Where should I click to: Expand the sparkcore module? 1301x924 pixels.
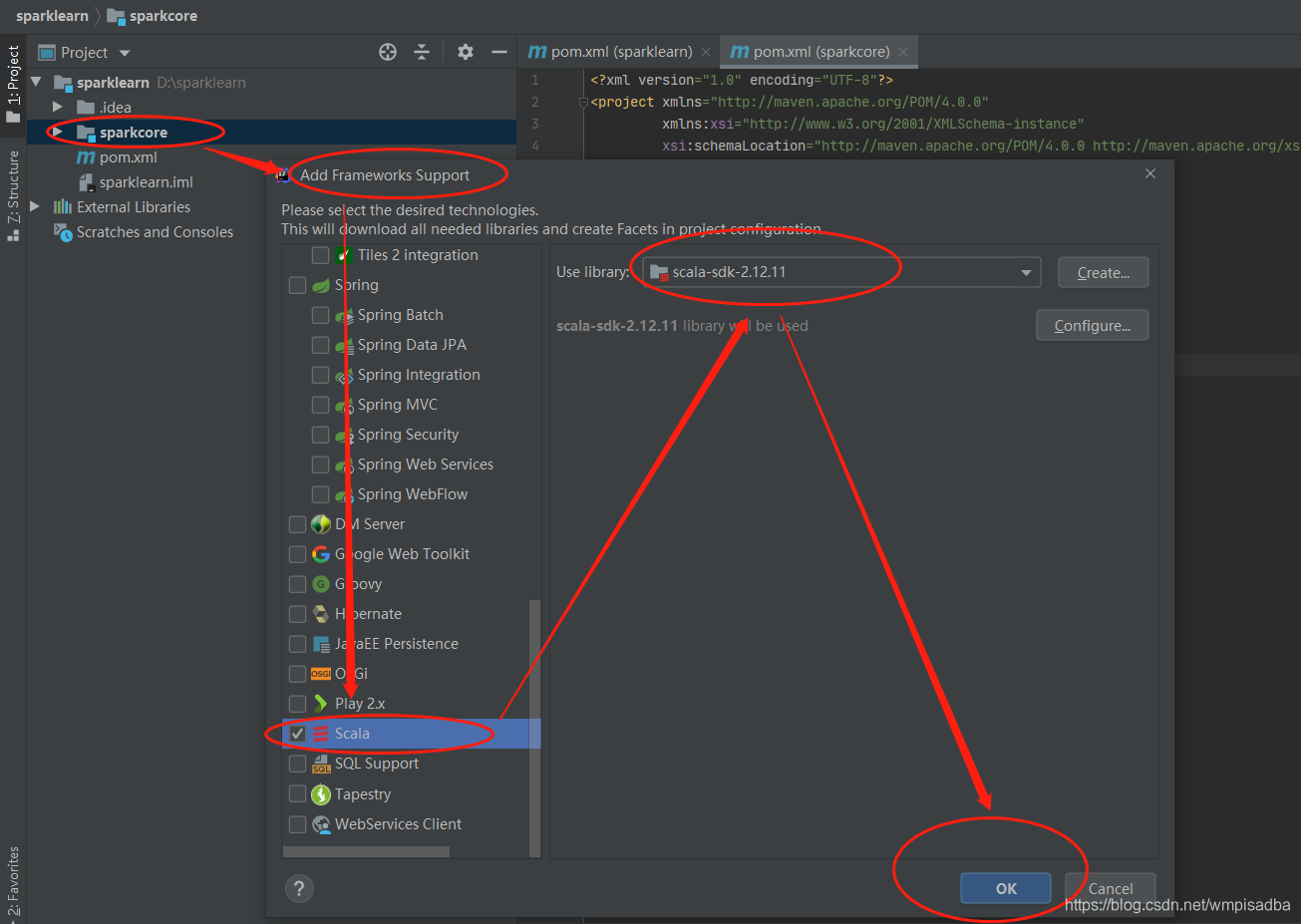click(58, 133)
